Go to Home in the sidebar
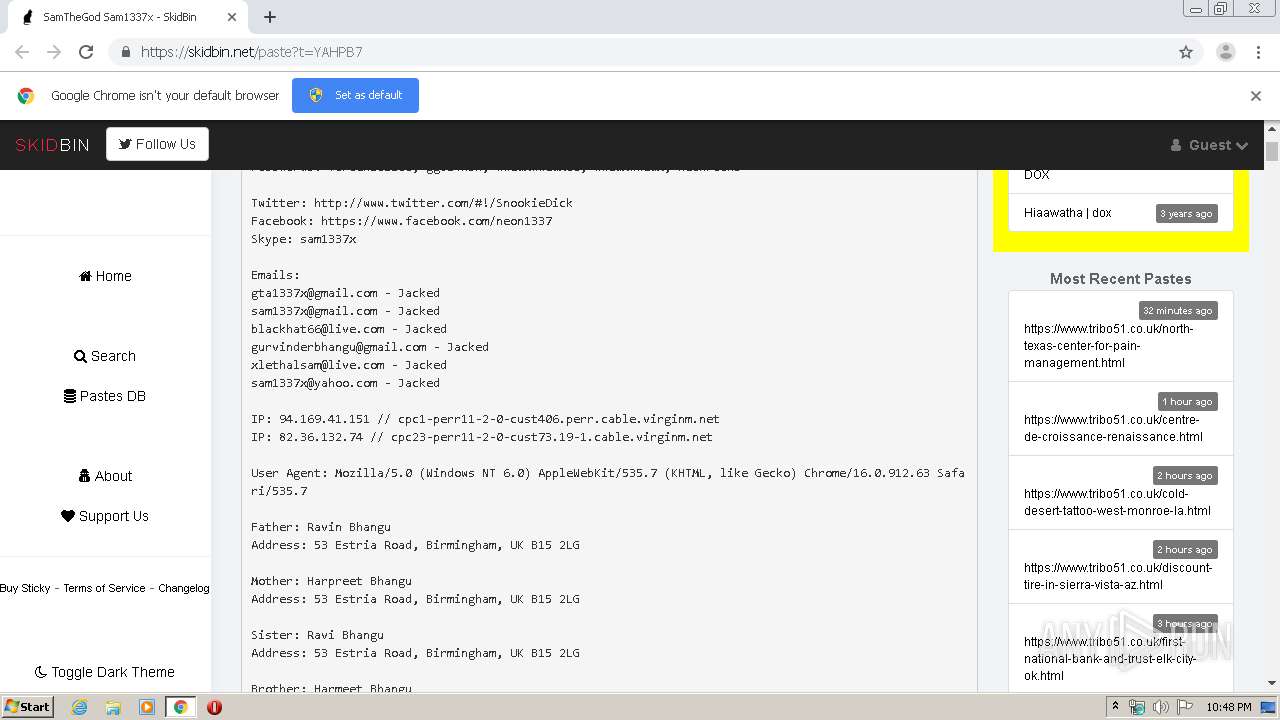The height and width of the screenshot is (720, 1280). 105,276
